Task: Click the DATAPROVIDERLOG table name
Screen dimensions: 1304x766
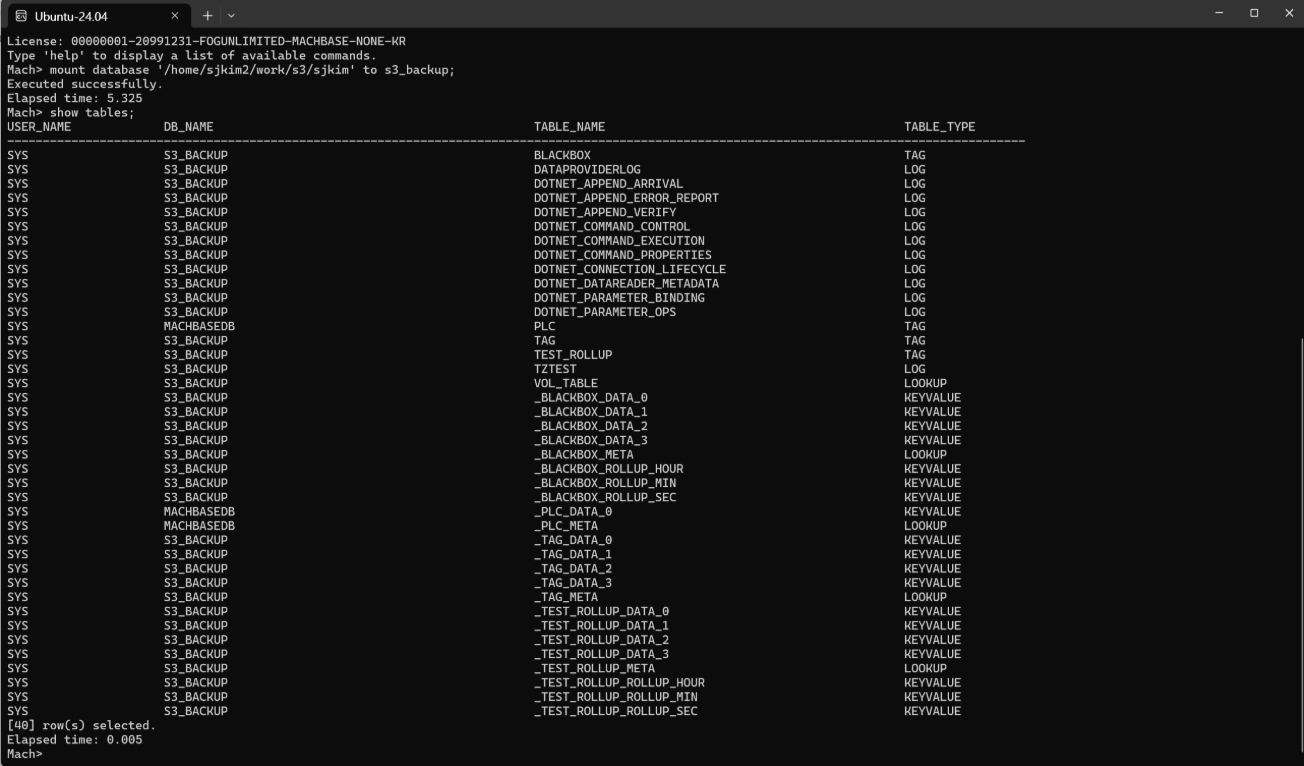Action: pyautogui.click(x=587, y=170)
